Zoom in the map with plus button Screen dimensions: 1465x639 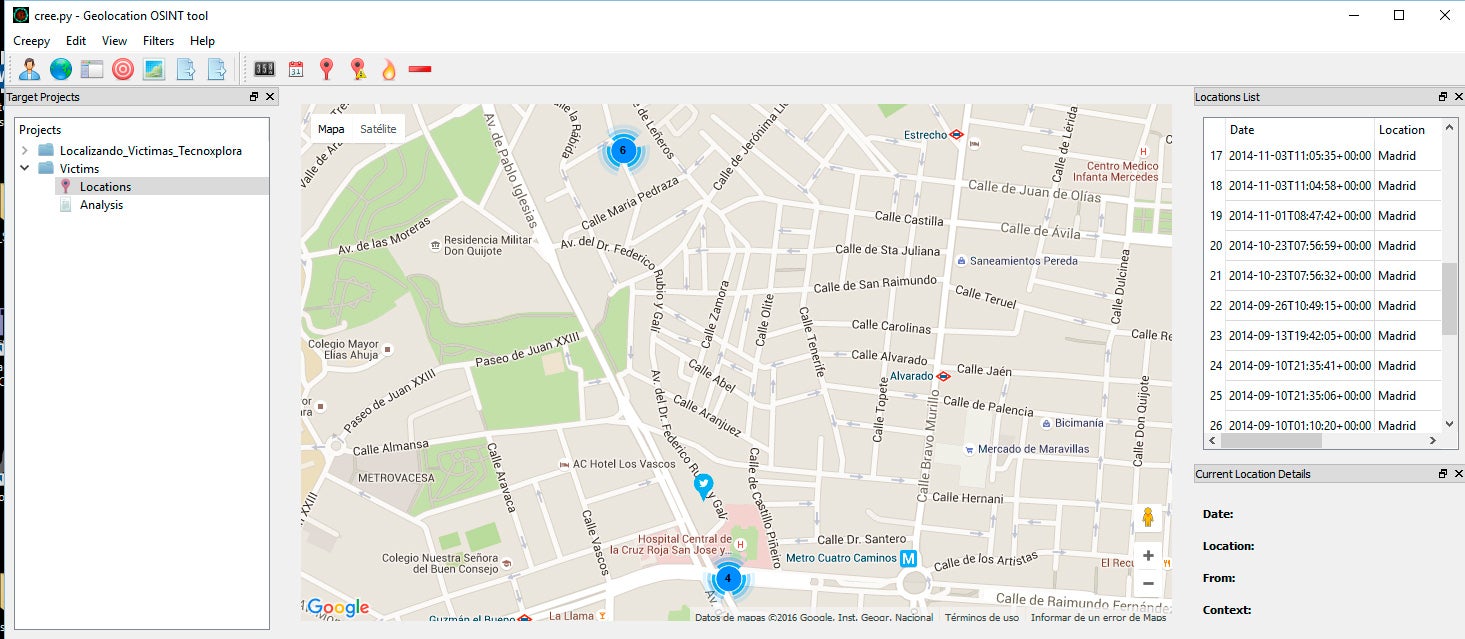pyautogui.click(x=1148, y=555)
